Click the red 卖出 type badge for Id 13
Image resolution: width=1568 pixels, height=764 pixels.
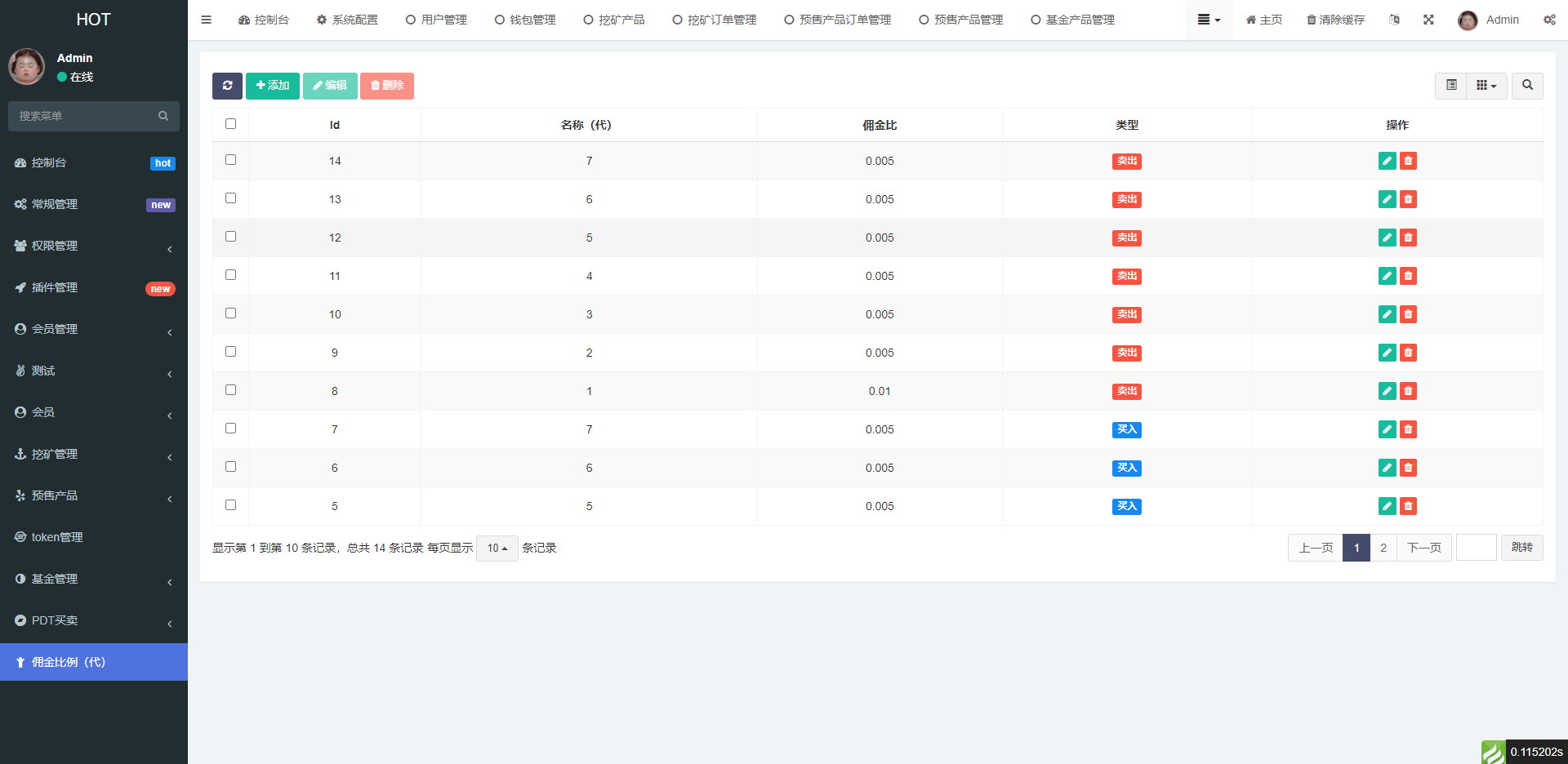[1126, 199]
